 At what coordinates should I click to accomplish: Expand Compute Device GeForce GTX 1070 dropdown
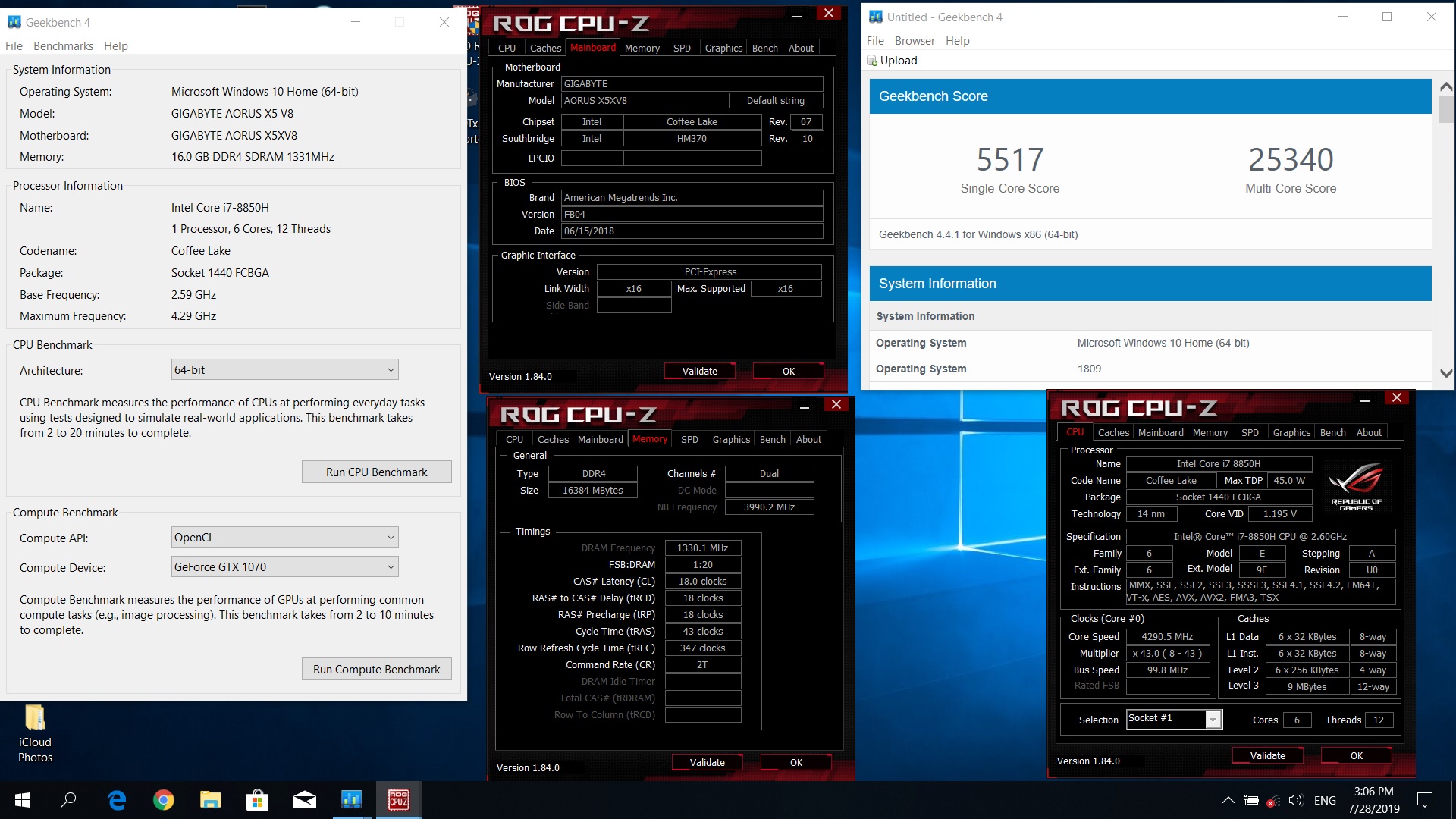click(x=284, y=567)
